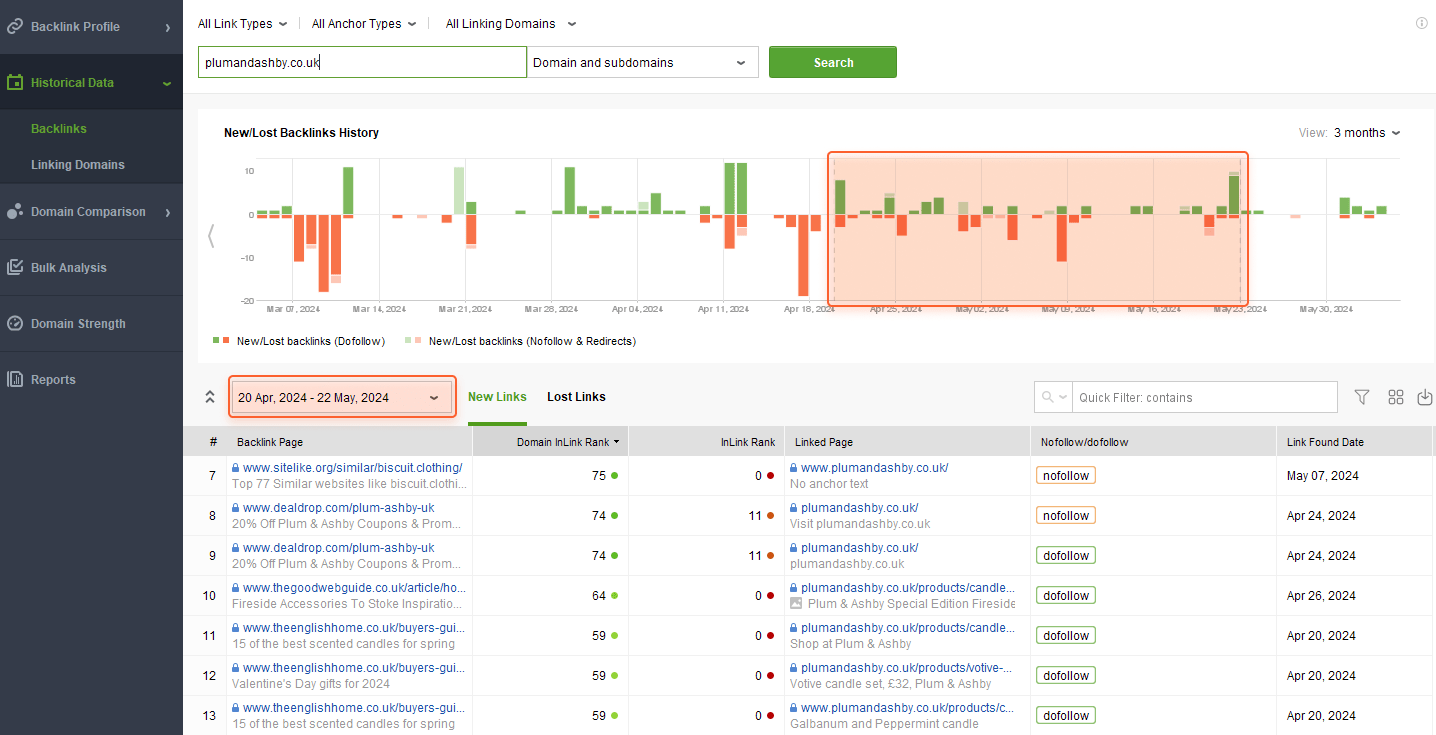Open plumandashby.co.uk/products/votive link row 12
This screenshot has height=735, width=1436.
[908, 668]
